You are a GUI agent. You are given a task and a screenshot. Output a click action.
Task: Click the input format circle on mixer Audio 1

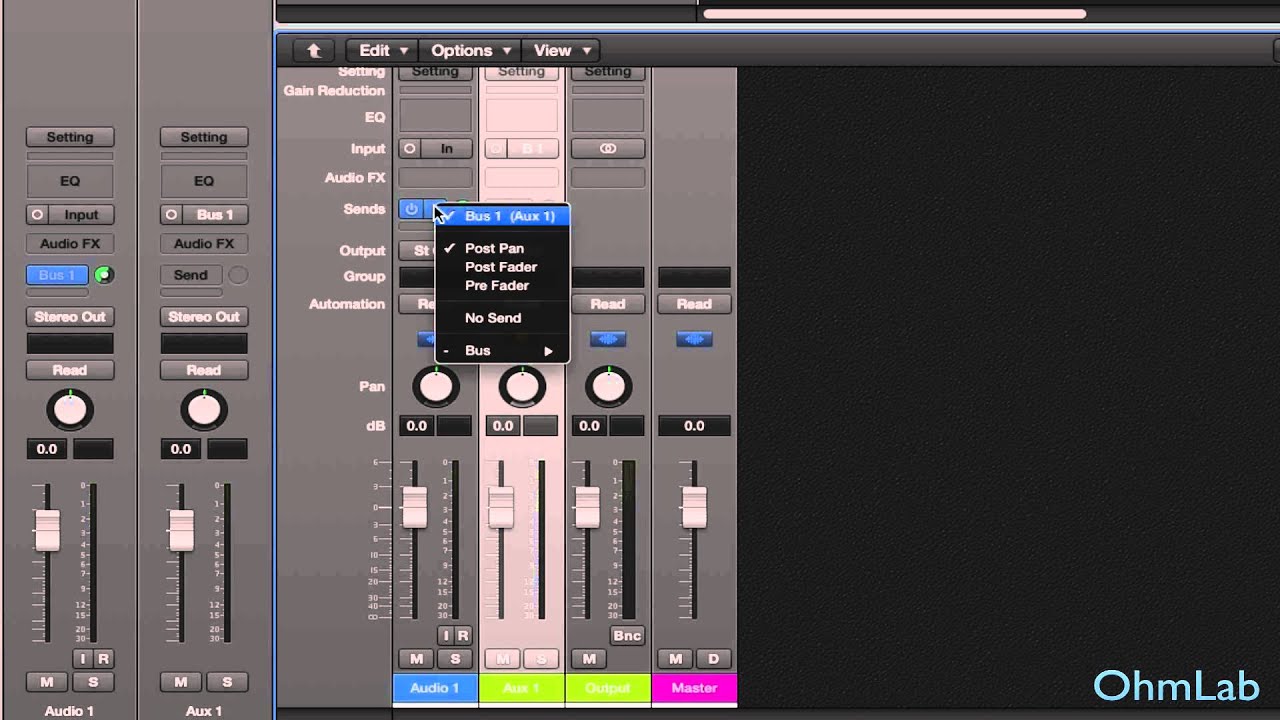coord(409,148)
